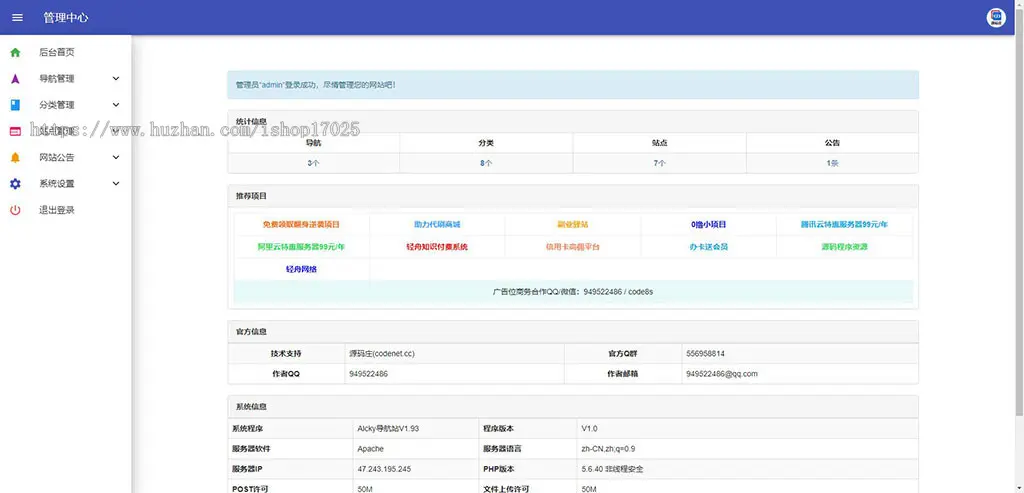
Task: Click the blue gear icon for 系统设置
Action: 15,184
